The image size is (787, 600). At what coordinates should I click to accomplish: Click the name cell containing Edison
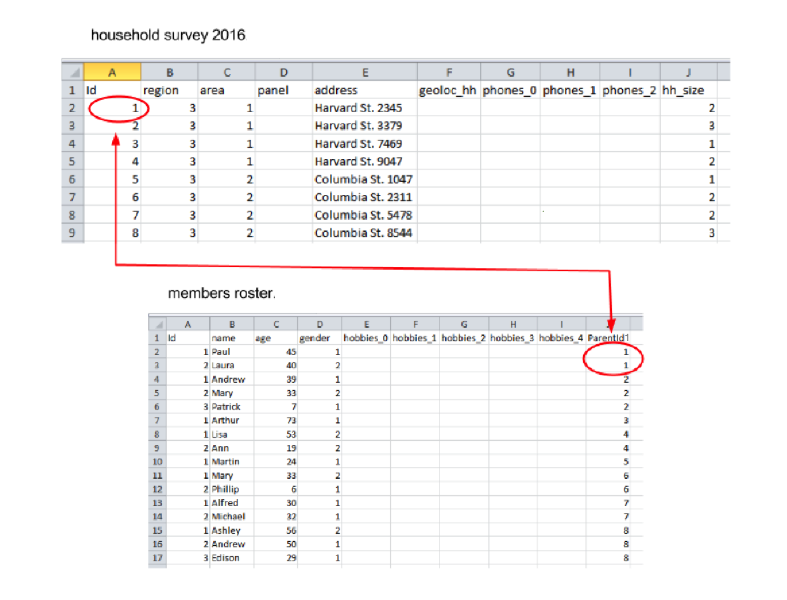[231, 558]
